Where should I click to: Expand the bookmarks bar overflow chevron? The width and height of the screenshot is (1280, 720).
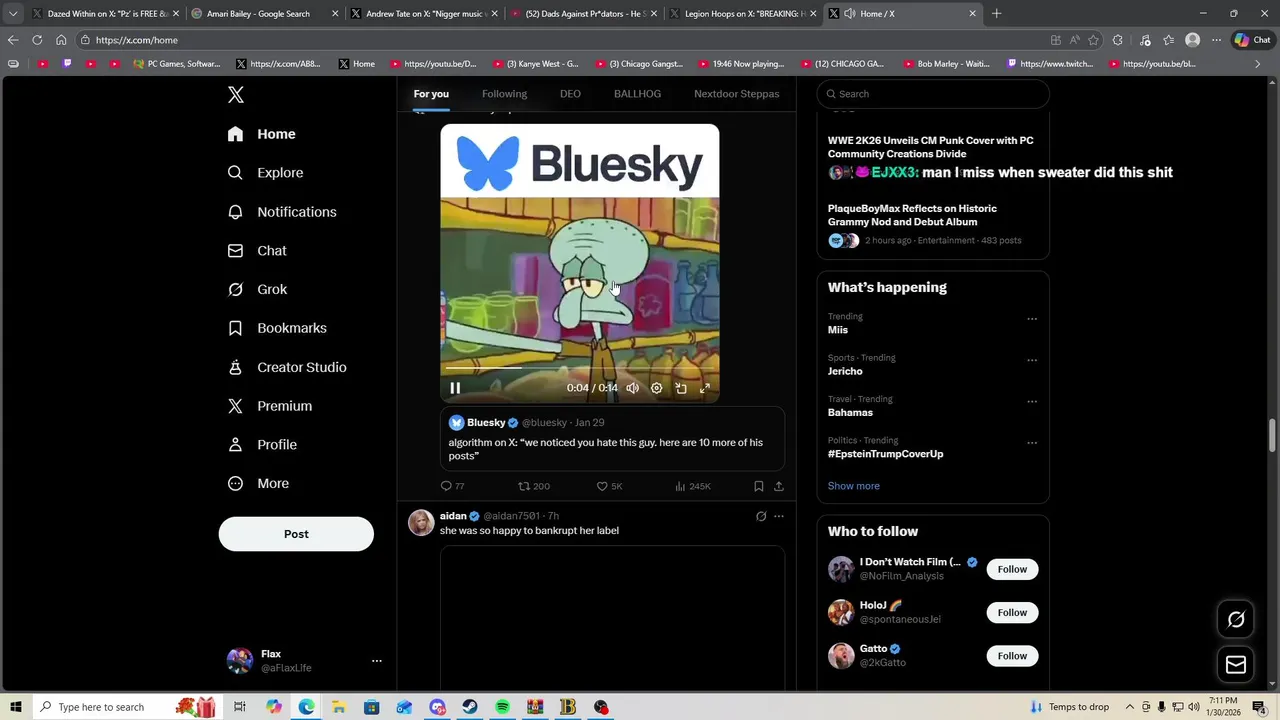(x=1258, y=64)
